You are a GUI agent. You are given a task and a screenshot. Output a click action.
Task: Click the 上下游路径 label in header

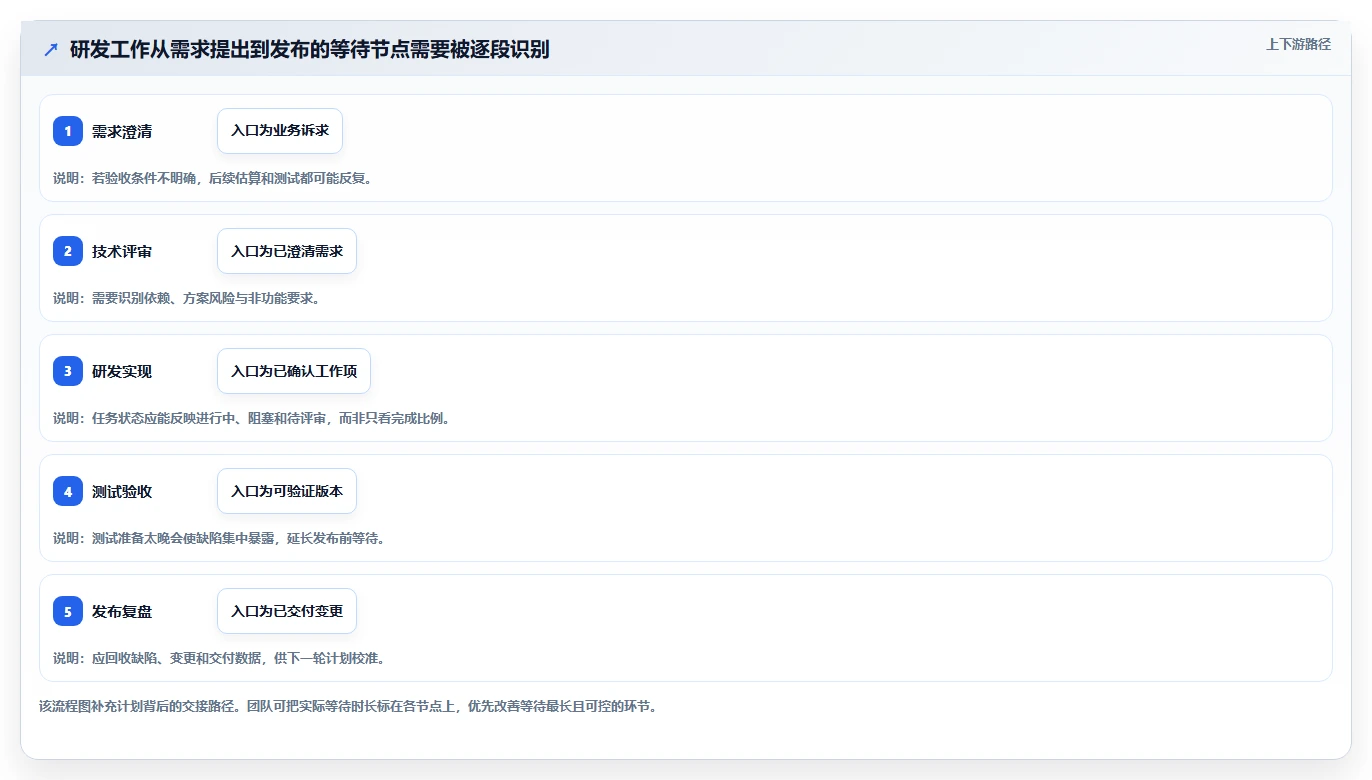click(1298, 44)
